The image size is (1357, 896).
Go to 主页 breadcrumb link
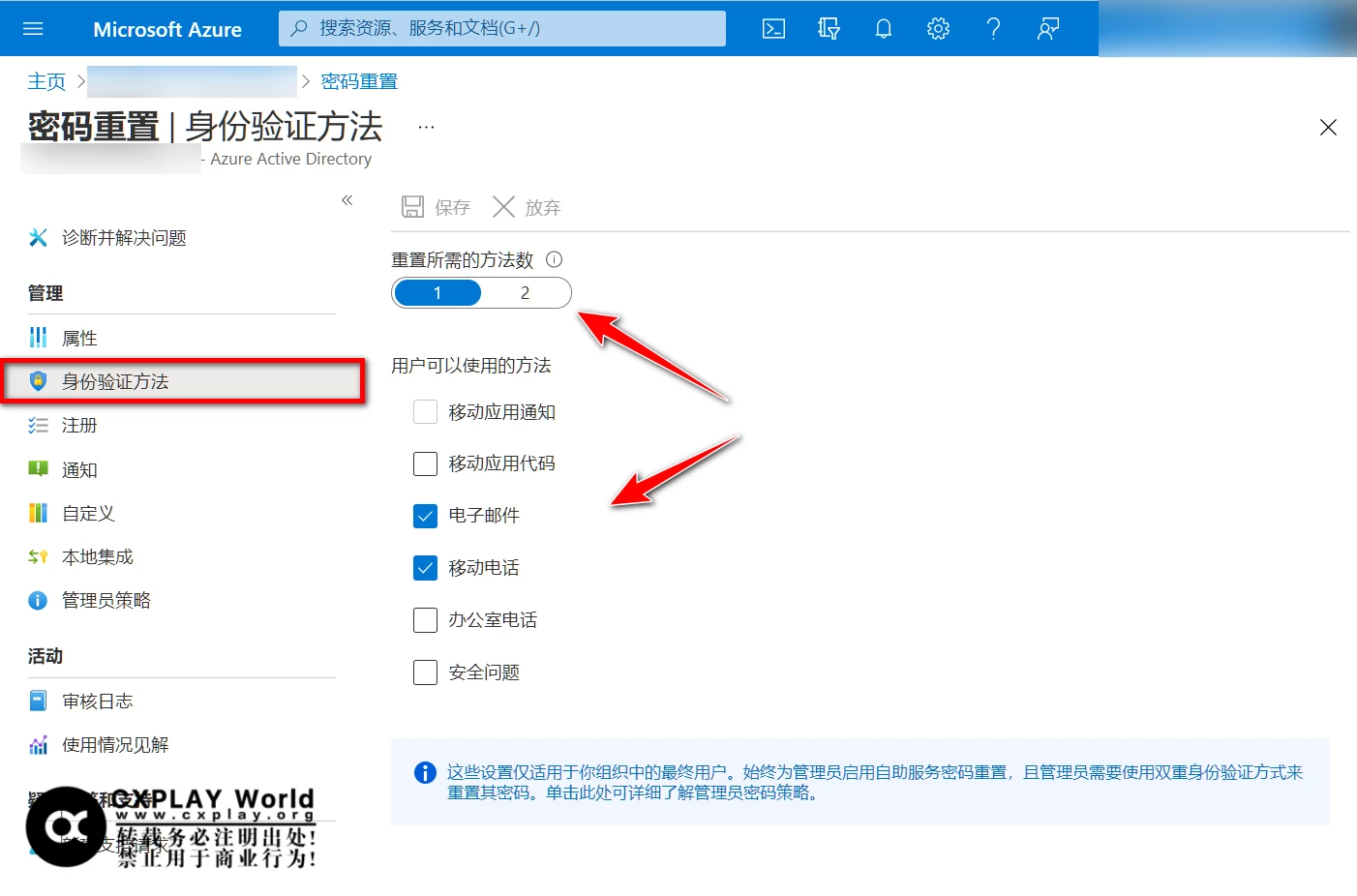pos(46,81)
